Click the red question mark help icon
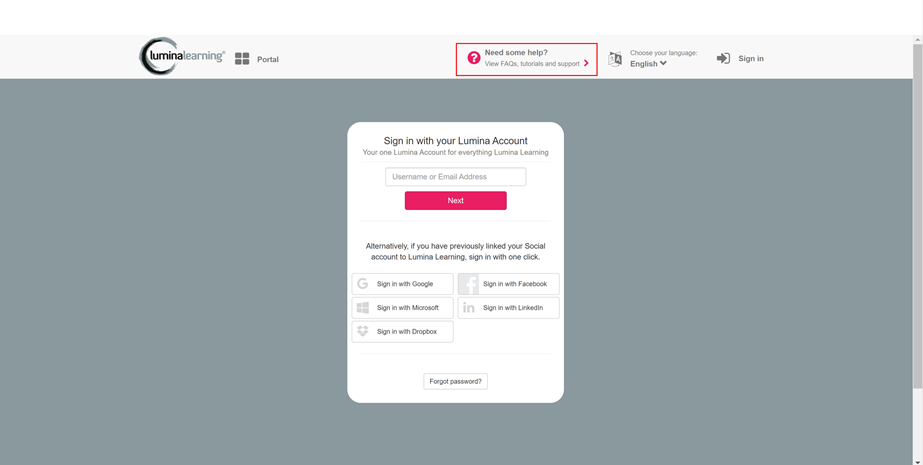This screenshot has height=465, width=923. click(x=474, y=58)
